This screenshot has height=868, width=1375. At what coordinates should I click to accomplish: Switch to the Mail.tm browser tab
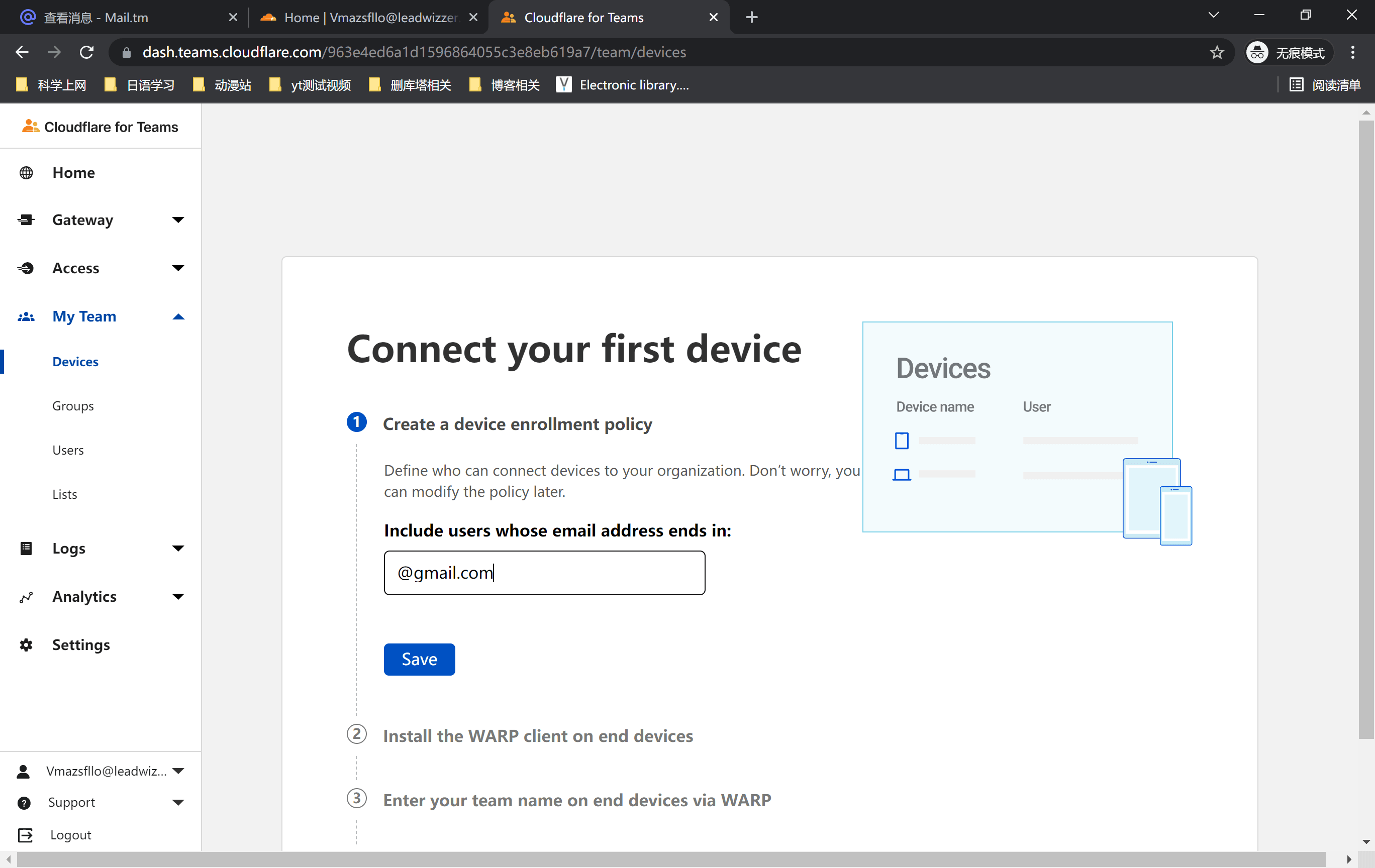tap(114, 18)
